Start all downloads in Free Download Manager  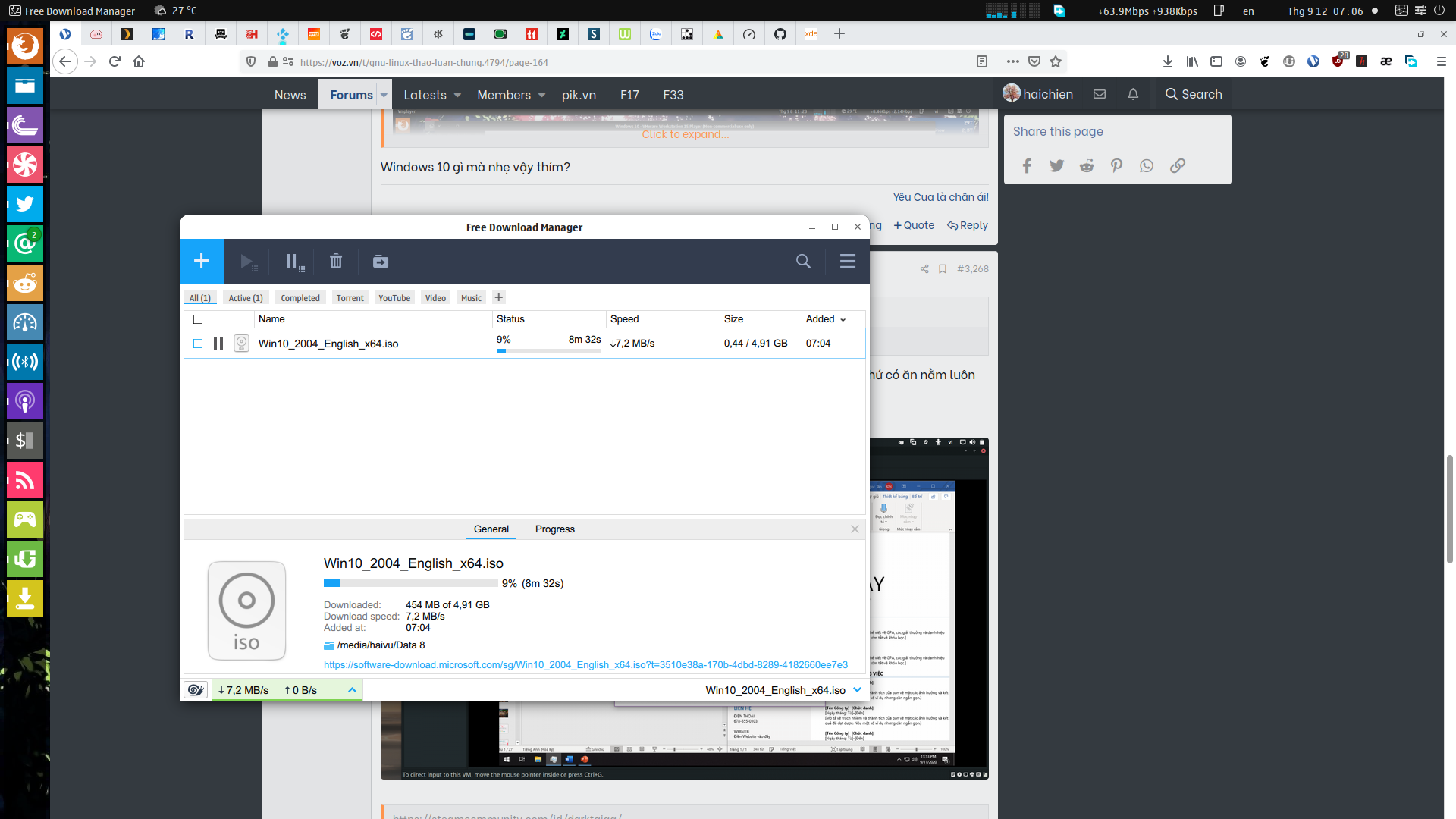(249, 262)
